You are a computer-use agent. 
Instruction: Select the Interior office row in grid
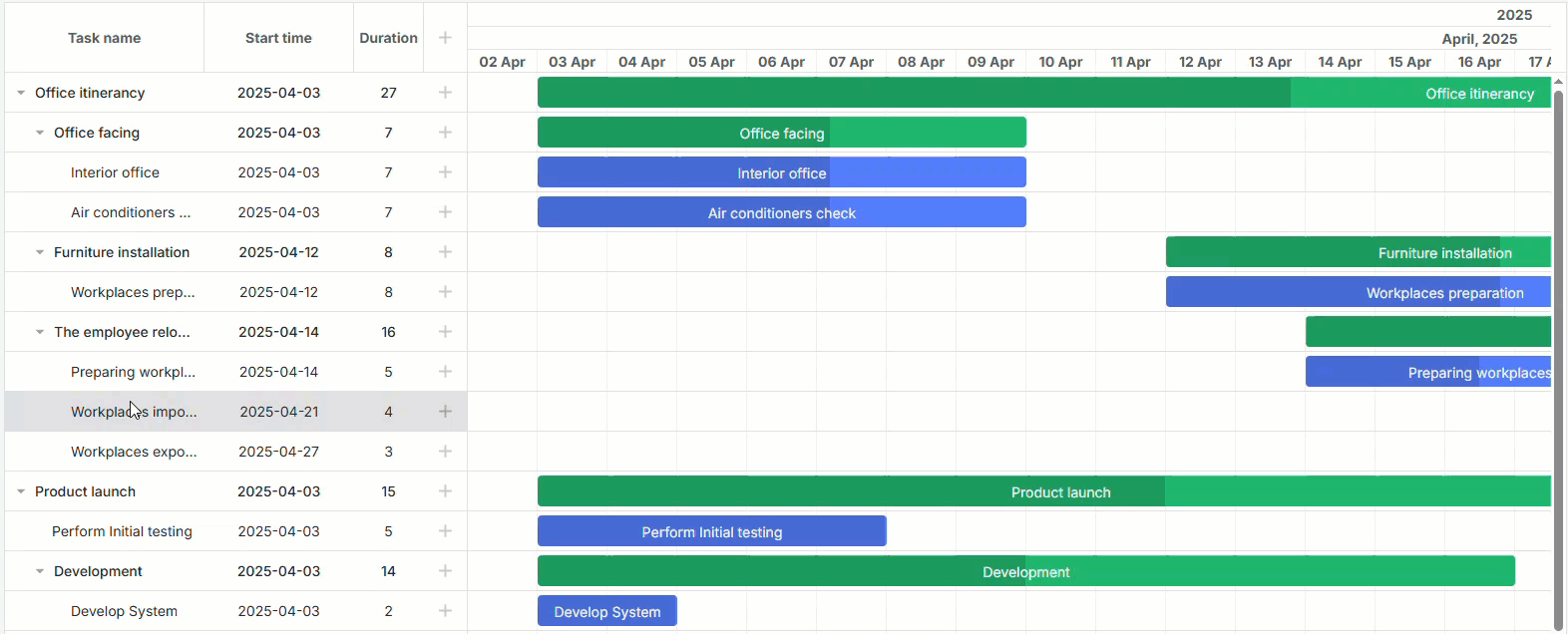coord(235,172)
